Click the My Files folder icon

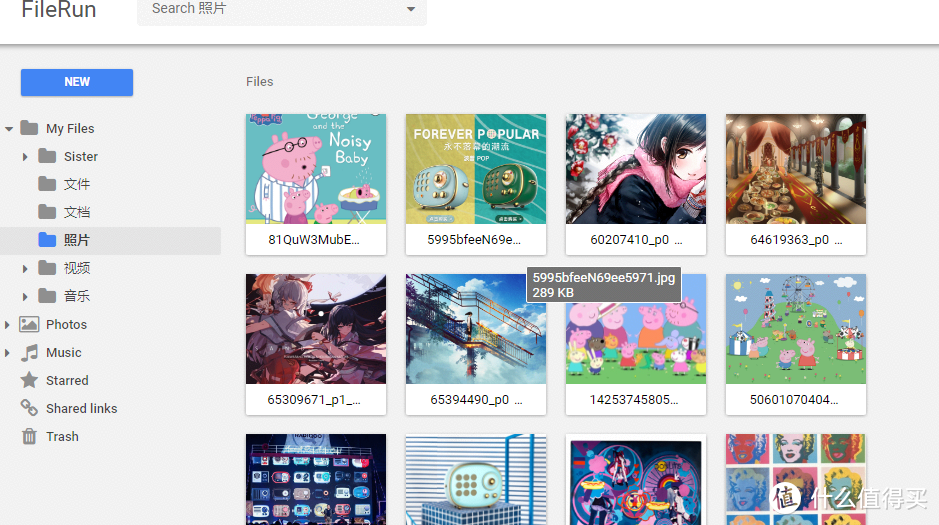(29, 128)
